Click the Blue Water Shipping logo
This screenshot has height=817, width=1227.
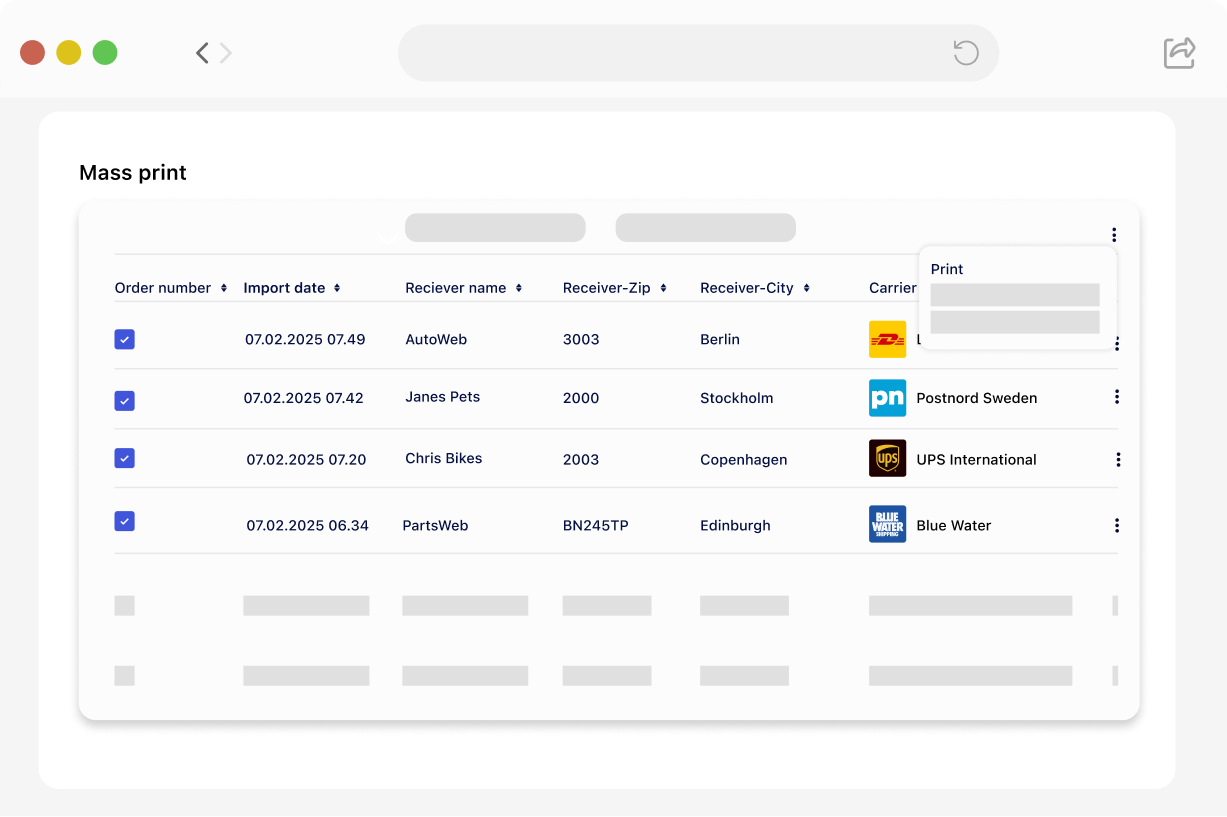tap(887, 524)
